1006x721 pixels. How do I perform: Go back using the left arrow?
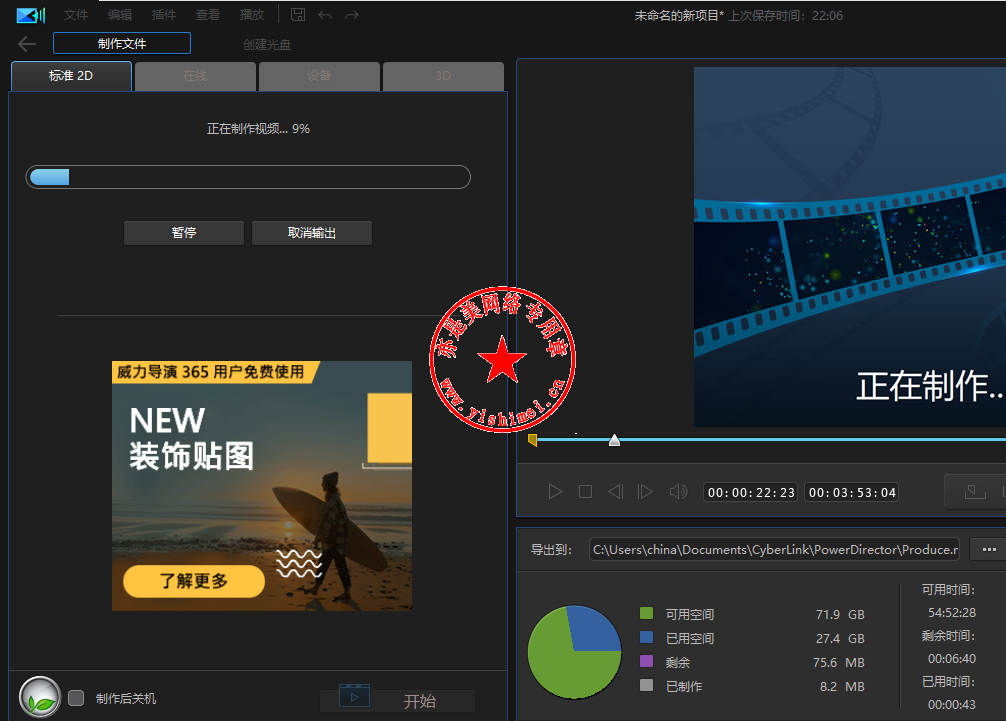(x=27, y=44)
